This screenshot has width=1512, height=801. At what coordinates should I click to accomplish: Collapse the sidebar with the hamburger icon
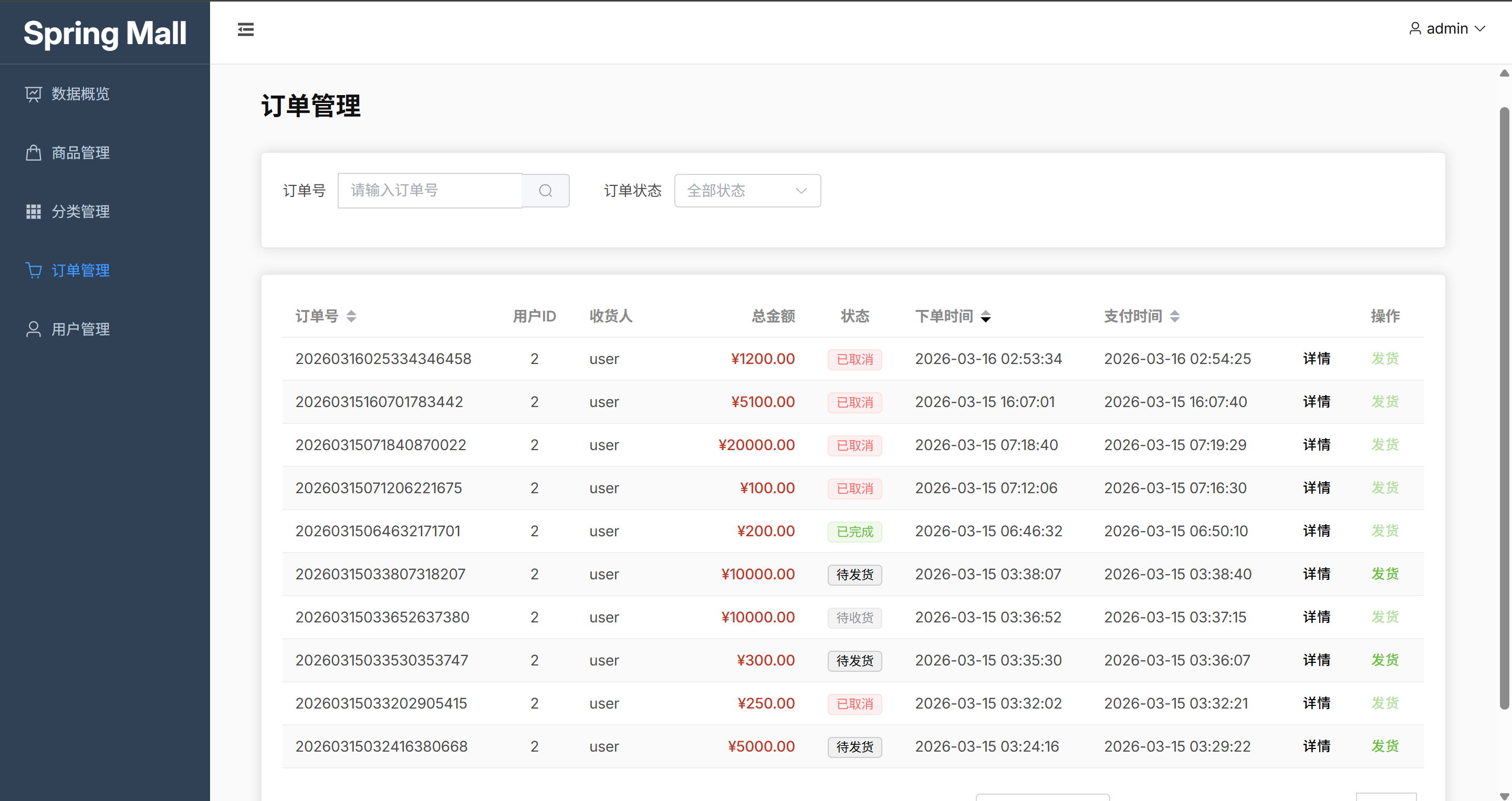pos(245,29)
